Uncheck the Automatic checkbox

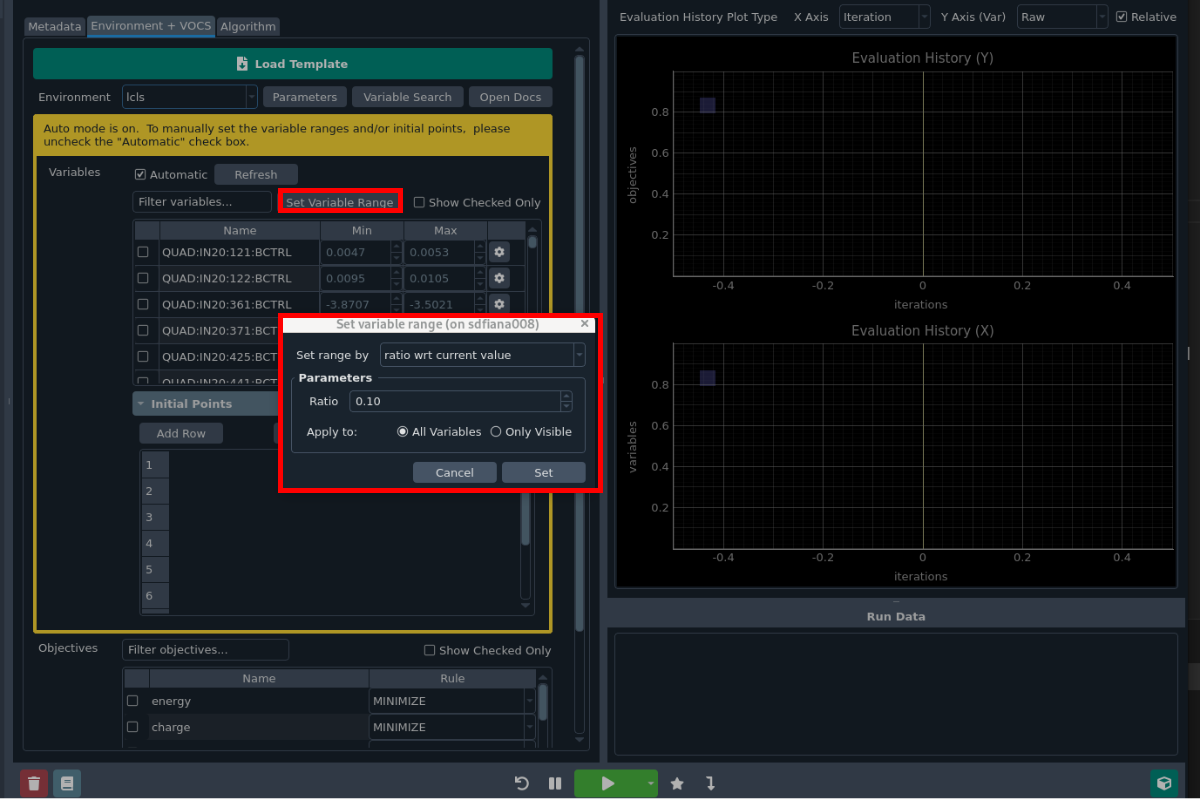pos(141,175)
